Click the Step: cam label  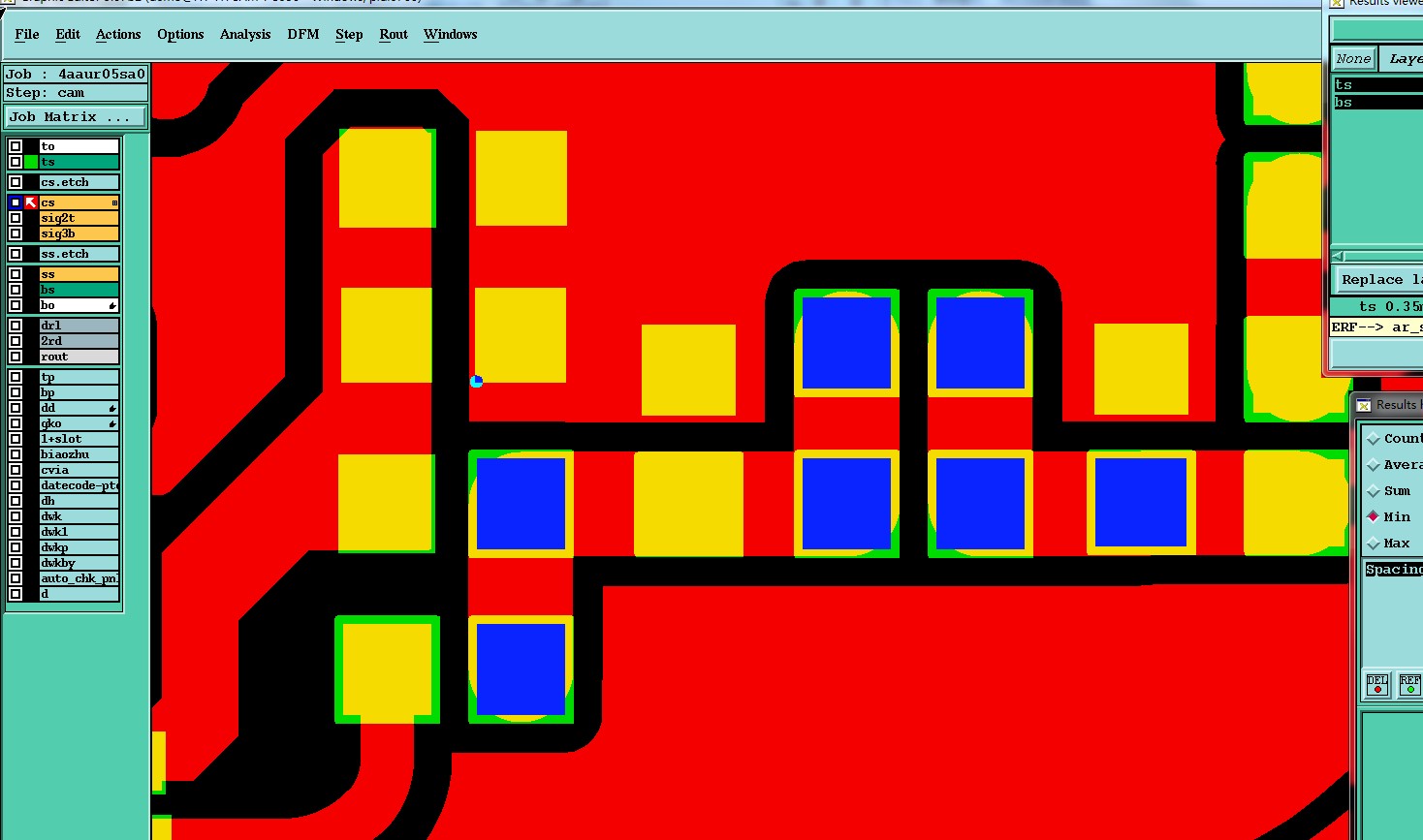point(76,93)
